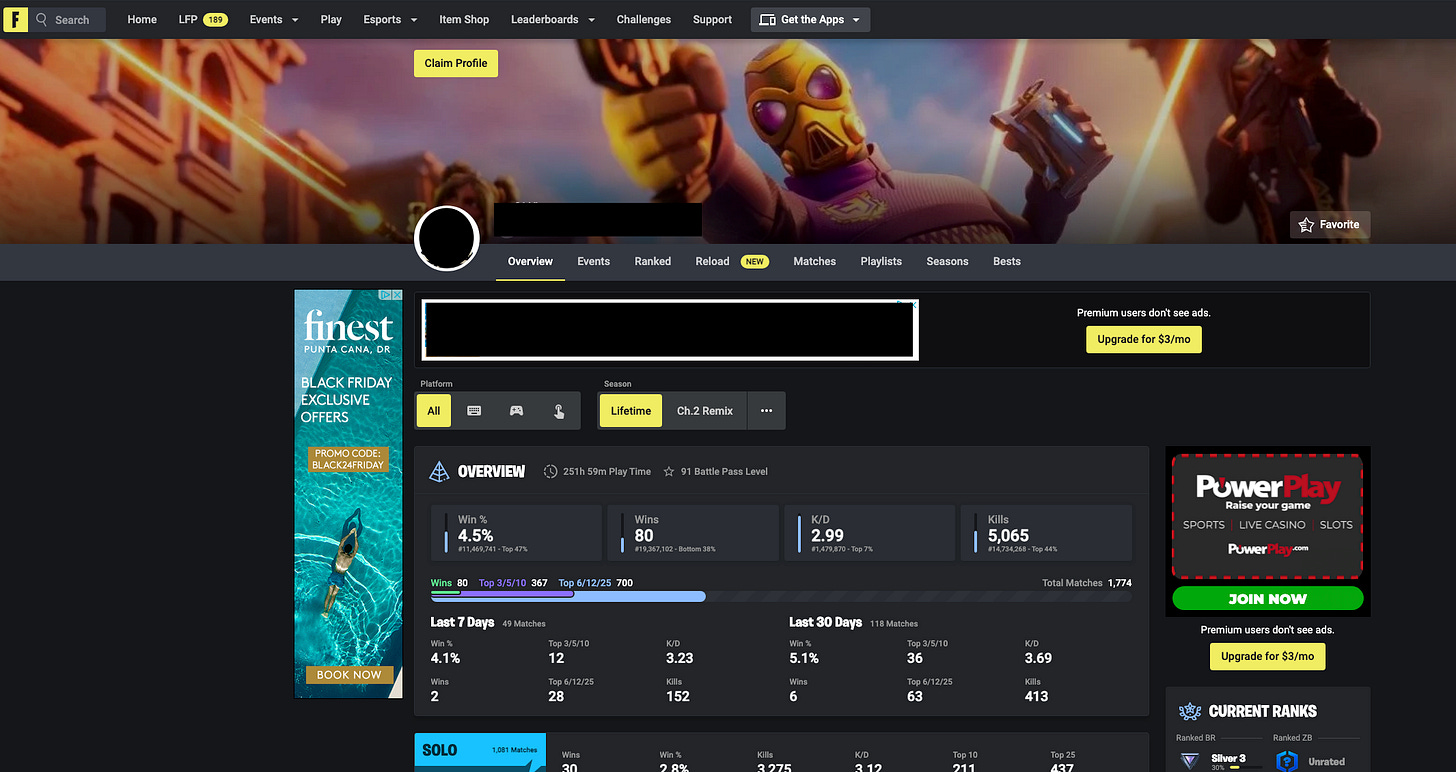Switch to the Playlists profile tab
Viewport: 1456px width, 772px height.
[881, 261]
